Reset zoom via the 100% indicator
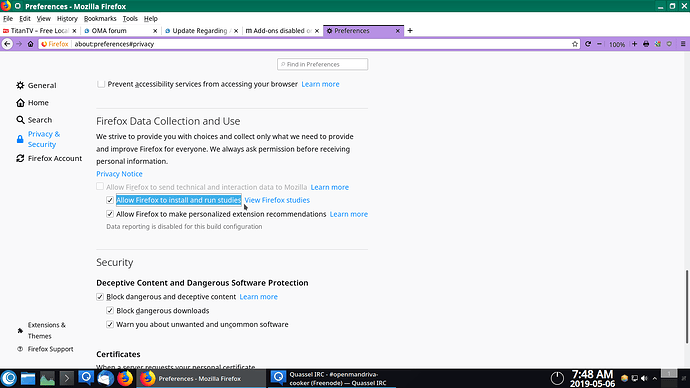This screenshot has height=388, width=690. (617, 44)
